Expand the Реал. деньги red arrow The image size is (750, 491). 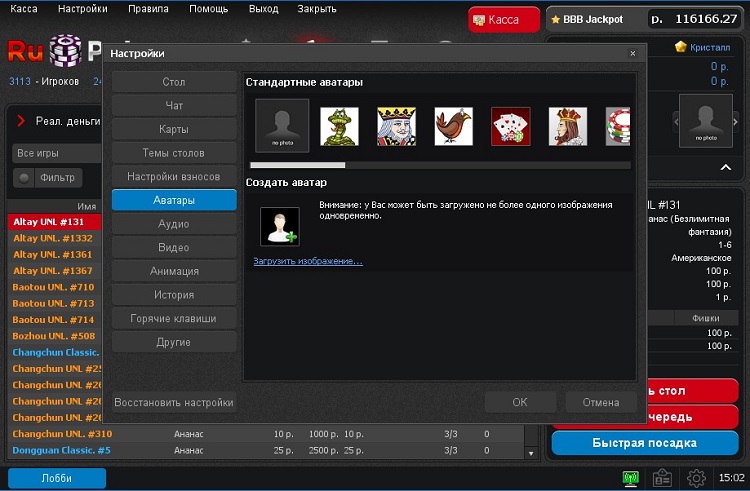pos(21,121)
